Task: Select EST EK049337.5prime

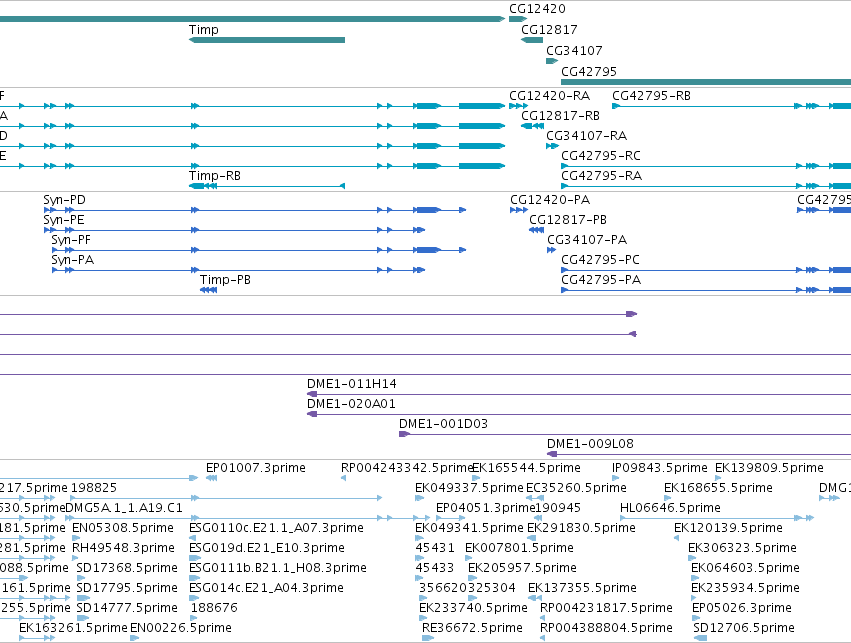Action: click(420, 498)
